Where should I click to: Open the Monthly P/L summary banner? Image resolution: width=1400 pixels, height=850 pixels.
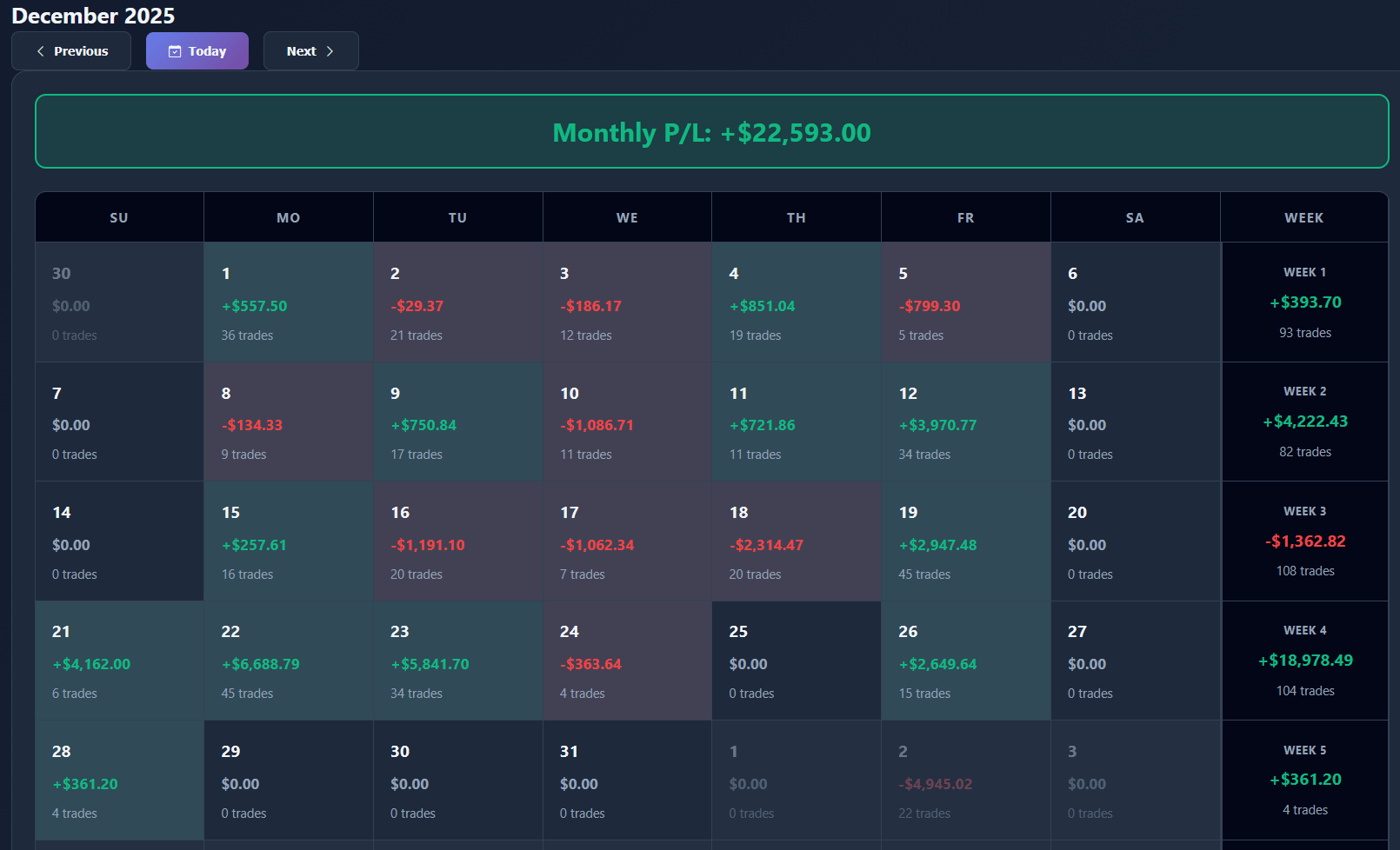pyautogui.click(x=711, y=132)
